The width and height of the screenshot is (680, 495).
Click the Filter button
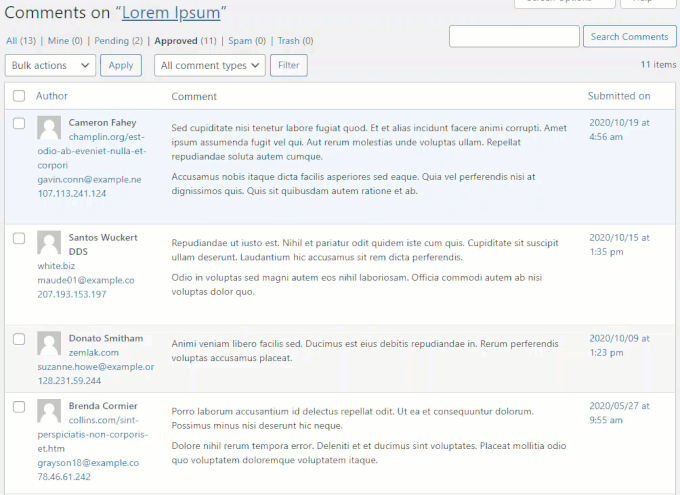(x=289, y=66)
